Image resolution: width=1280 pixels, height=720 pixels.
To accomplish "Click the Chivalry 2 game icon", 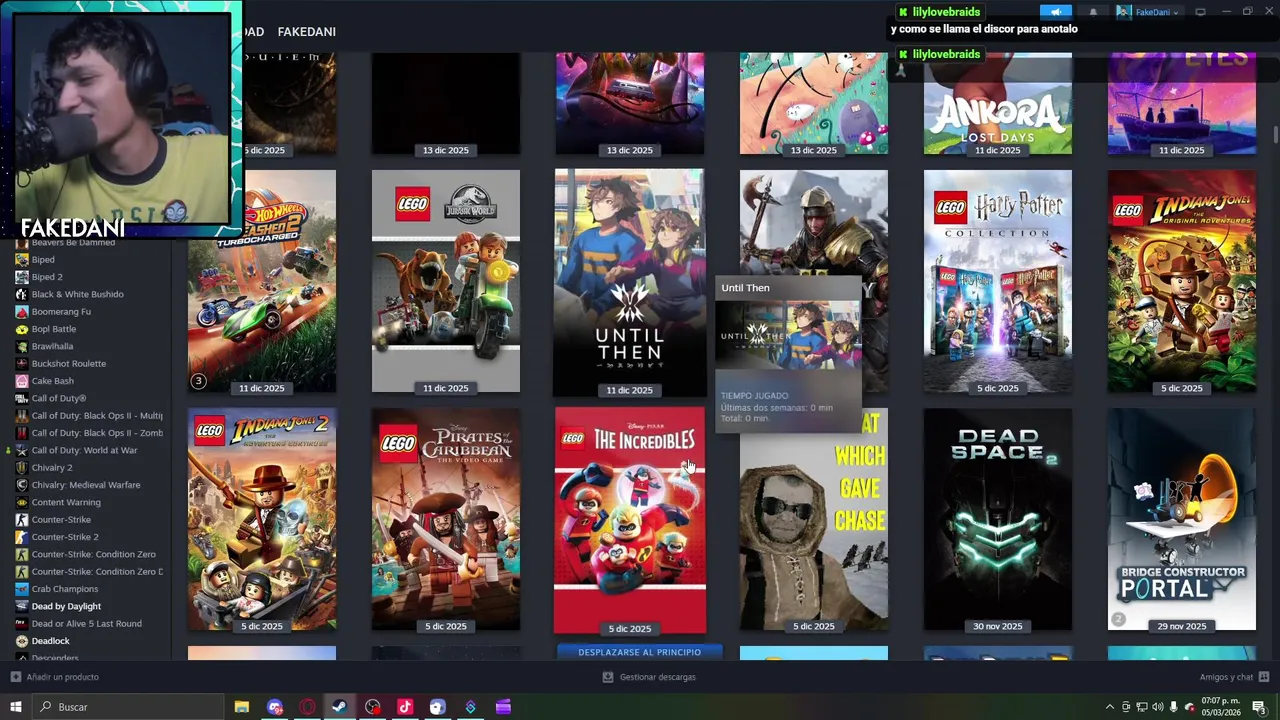I will pos(22,468).
